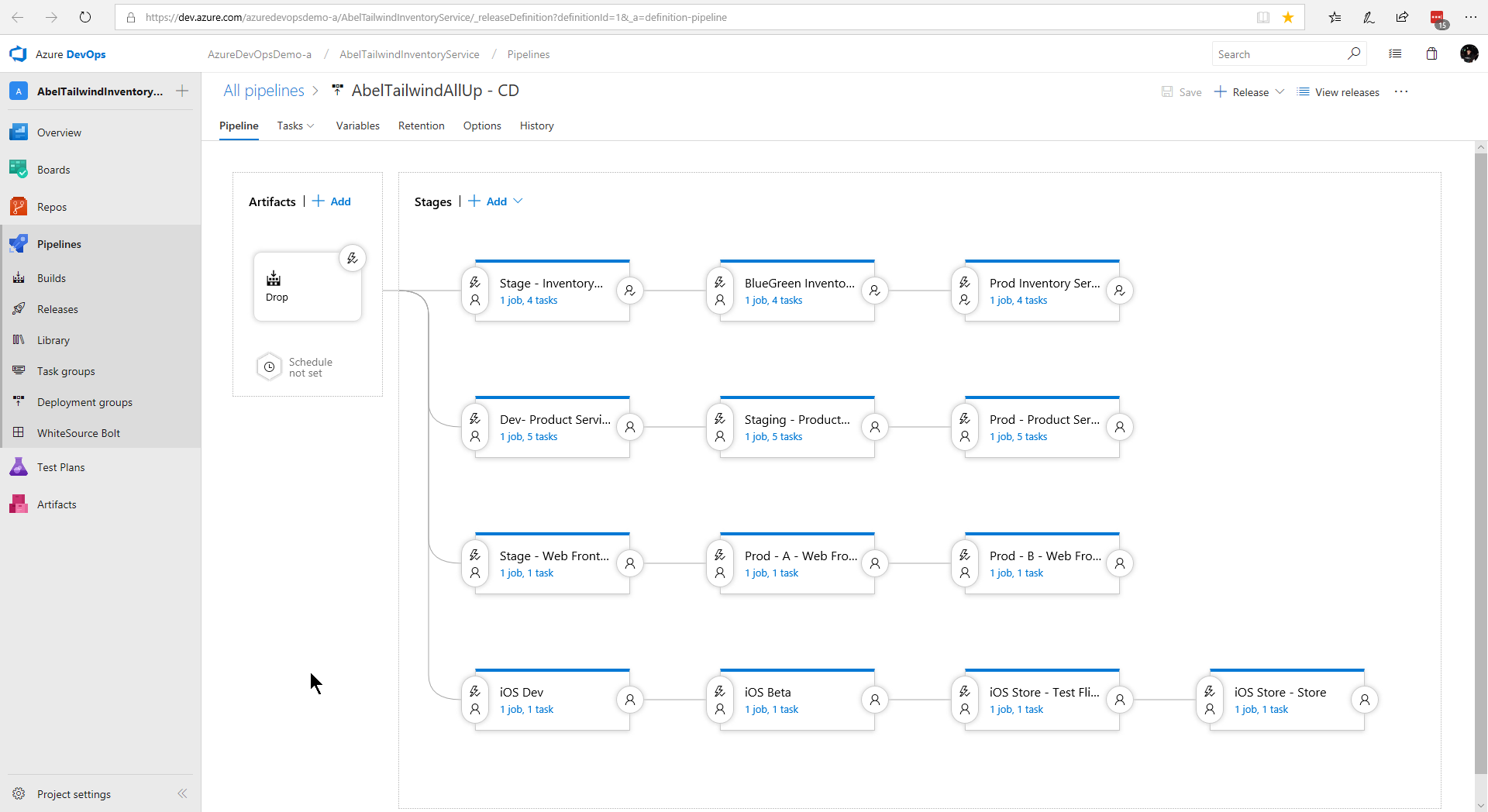Image resolution: width=1488 pixels, height=812 pixels.
Task: Click the Save button
Action: click(1182, 91)
